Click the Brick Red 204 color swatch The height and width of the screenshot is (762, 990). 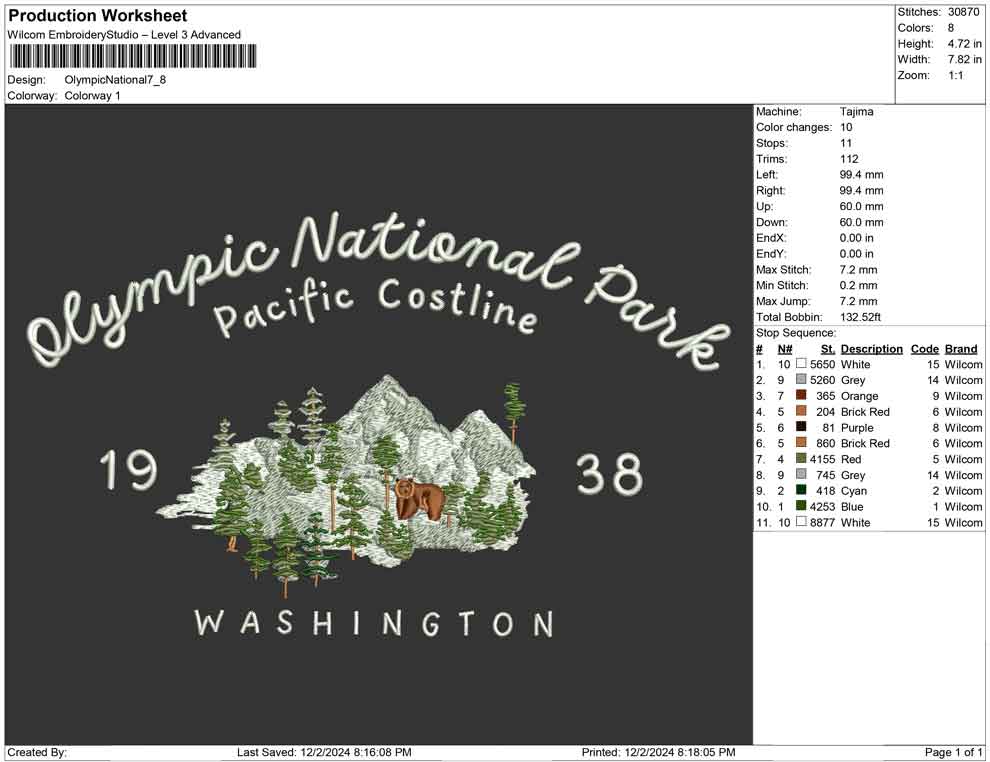coord(801,411)
